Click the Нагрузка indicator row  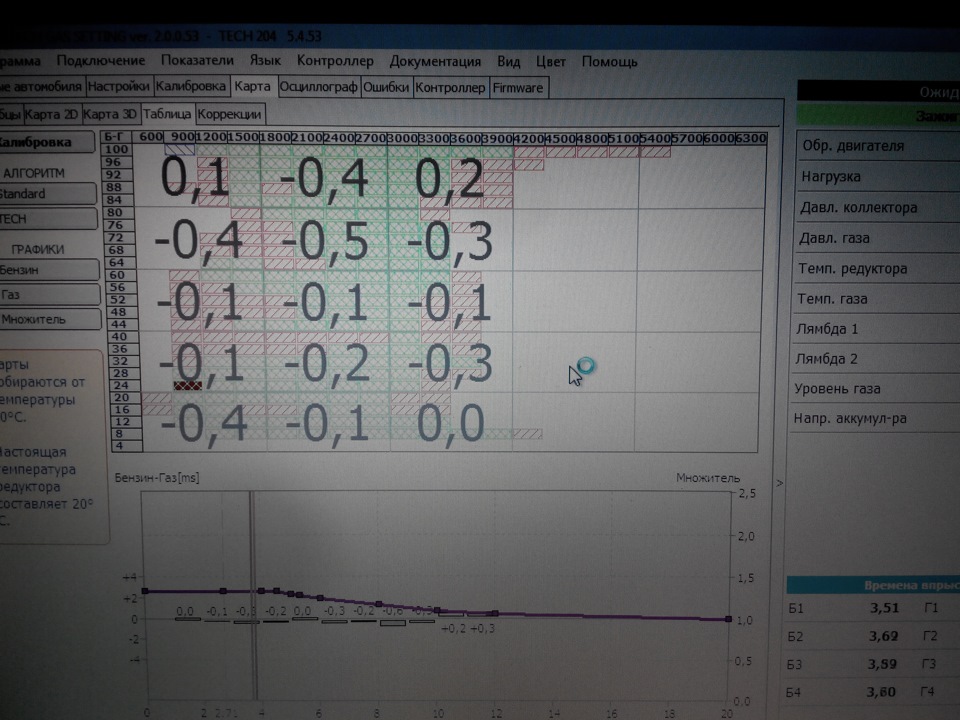click(877, 176)
